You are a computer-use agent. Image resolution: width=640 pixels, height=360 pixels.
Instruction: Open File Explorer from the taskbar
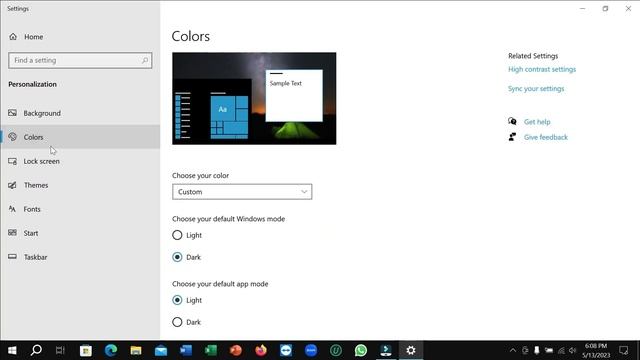point(136,350)
